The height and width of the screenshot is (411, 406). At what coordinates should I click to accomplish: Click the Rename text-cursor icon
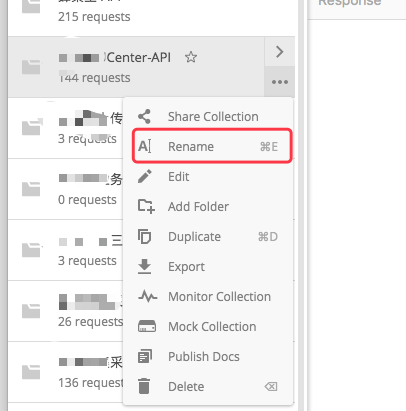(x=145, y=146)
